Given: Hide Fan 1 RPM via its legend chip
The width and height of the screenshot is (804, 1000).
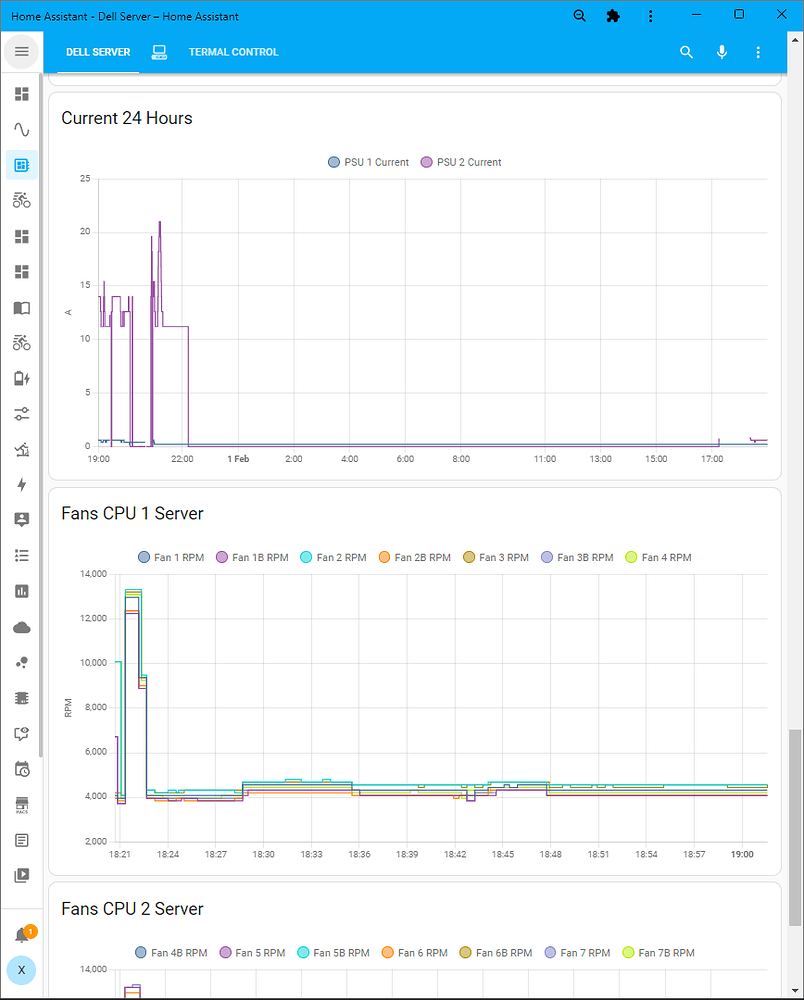Looking at the screenshot, I should click(170, 557).
